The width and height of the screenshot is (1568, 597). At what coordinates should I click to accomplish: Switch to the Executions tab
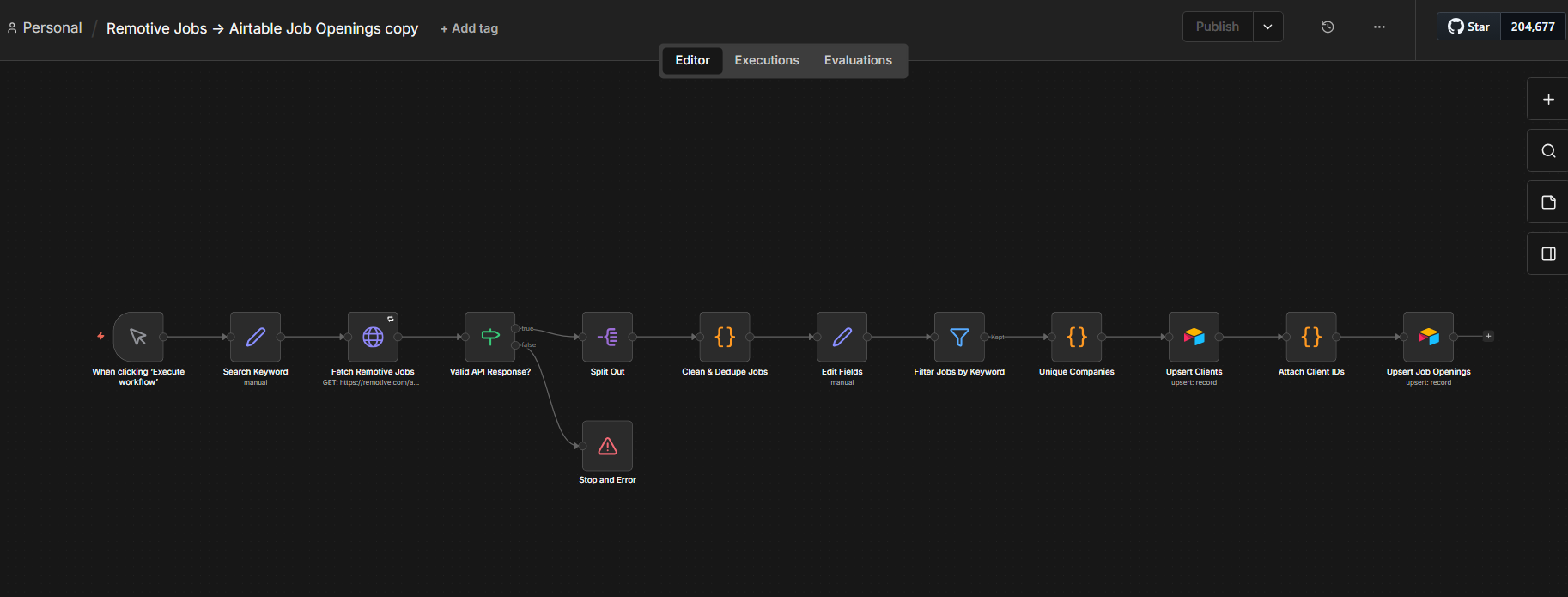tap(767, 60)
